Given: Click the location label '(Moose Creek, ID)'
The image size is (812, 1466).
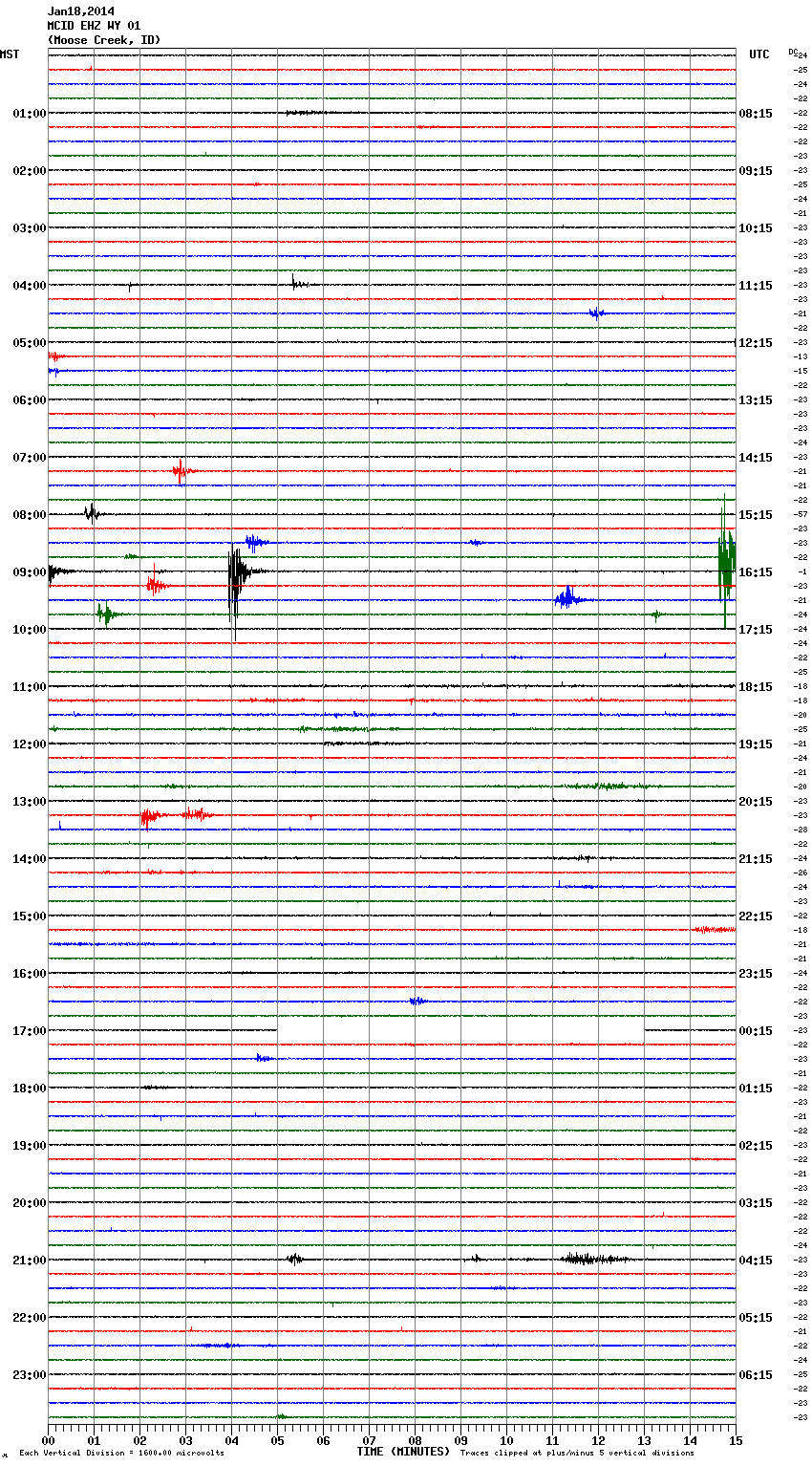Looking at the screenshot, I should pyautogui.click(x=103, y=40).
